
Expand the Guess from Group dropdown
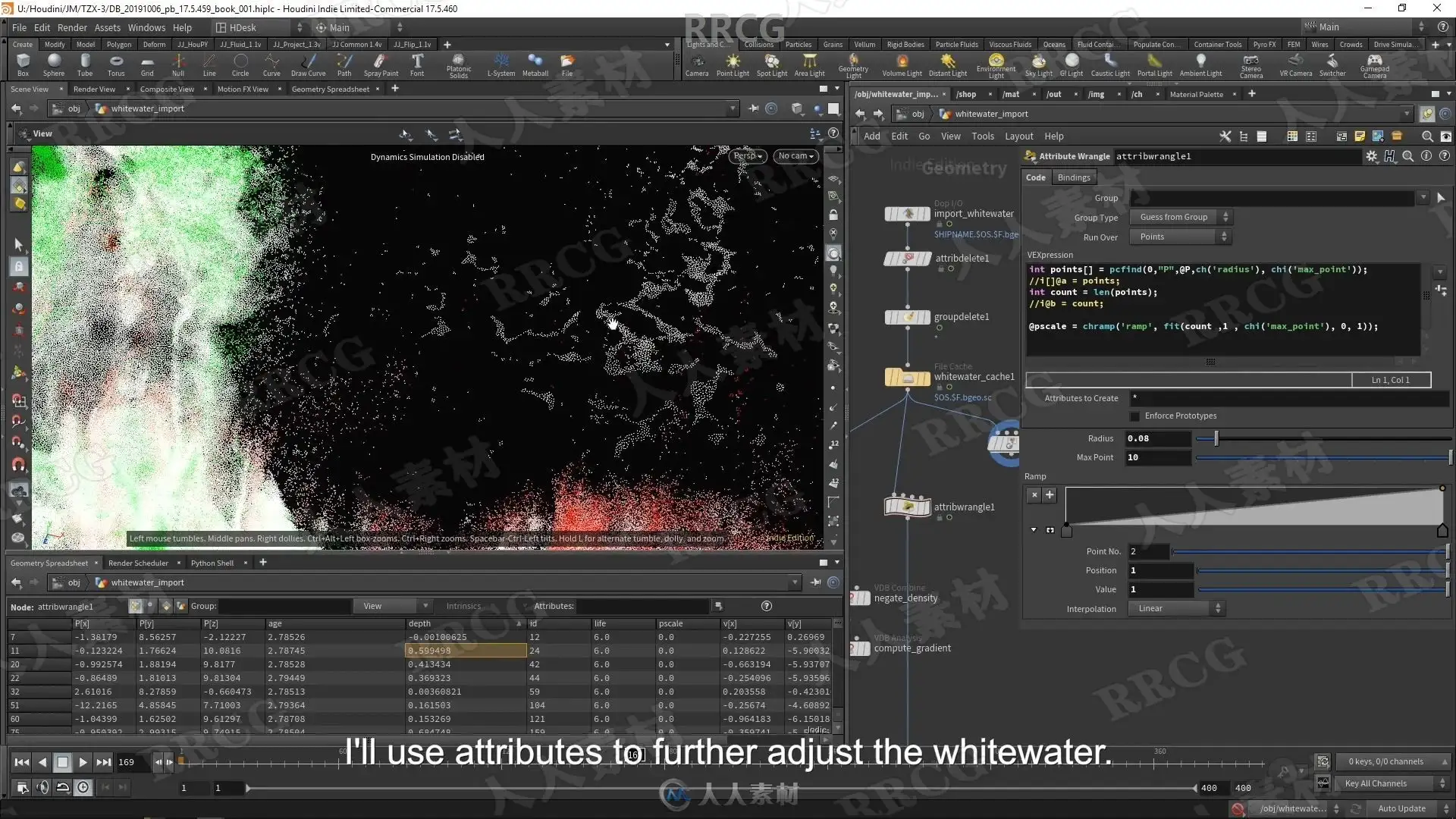1179,218
